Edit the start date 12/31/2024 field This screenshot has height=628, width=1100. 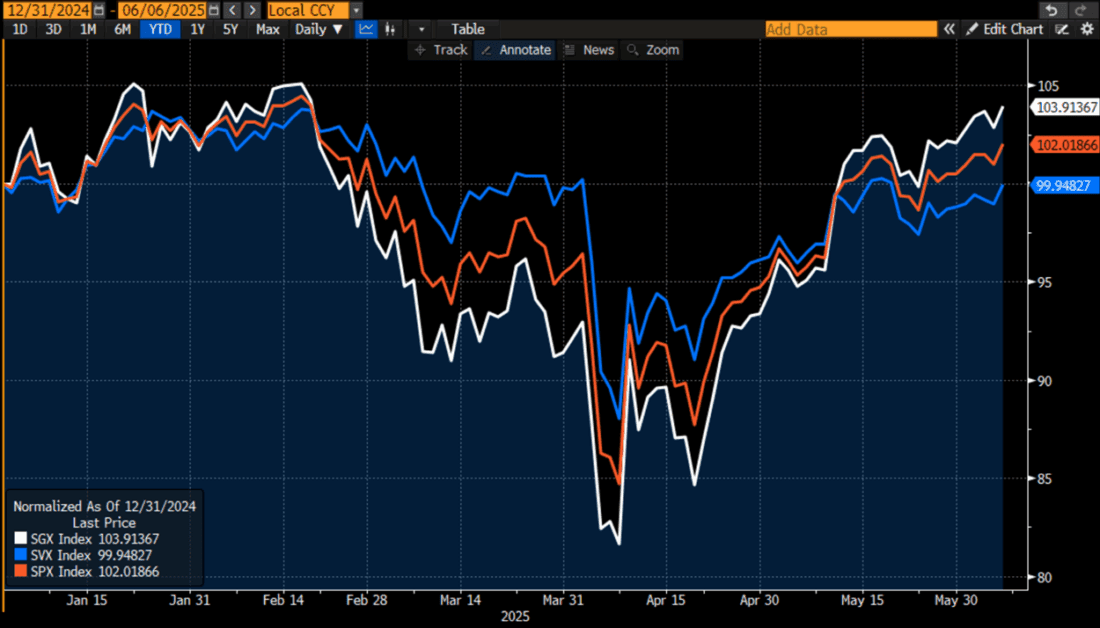48,11
